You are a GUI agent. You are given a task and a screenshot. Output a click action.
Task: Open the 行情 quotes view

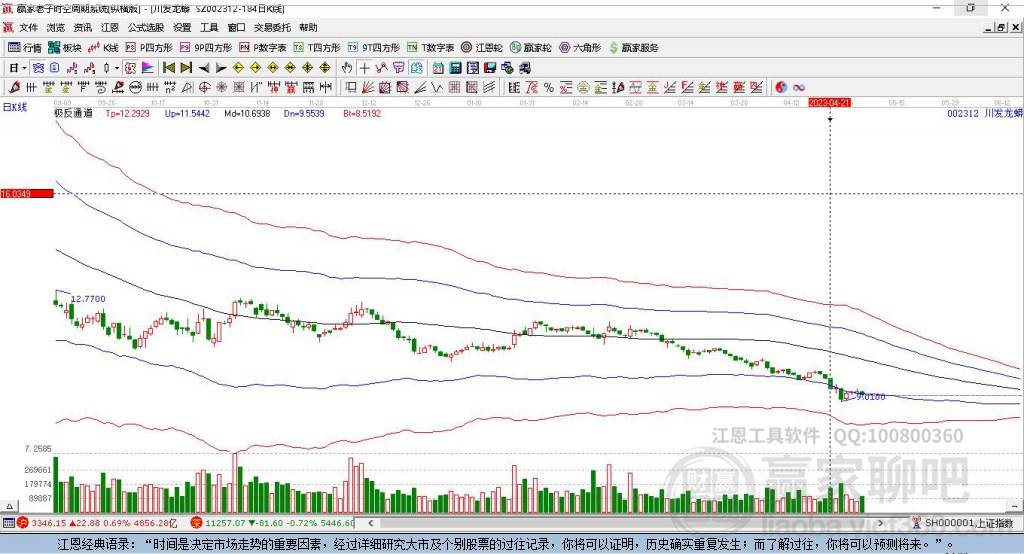point(24,48)
